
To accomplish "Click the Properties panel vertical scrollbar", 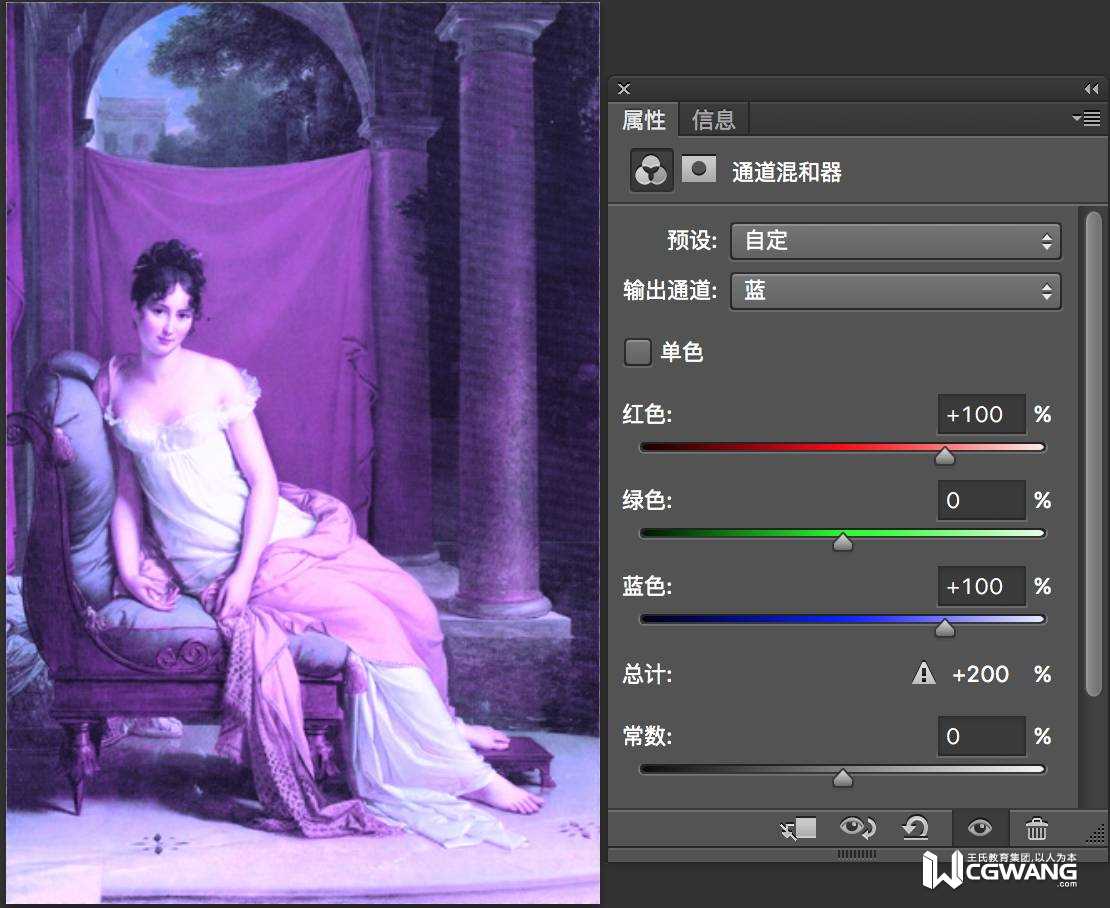I will [1093, 453].
